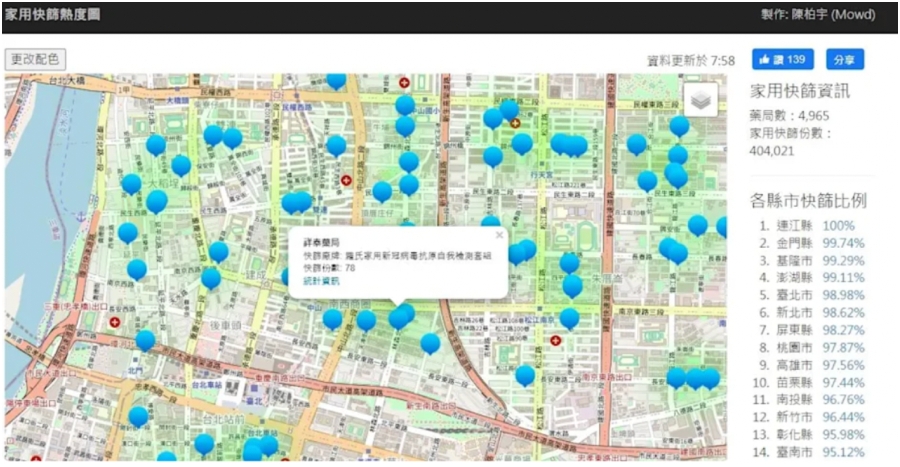
Task: Close the 祥泰藥局 pharmacy popup
Action: click(500, 235)
